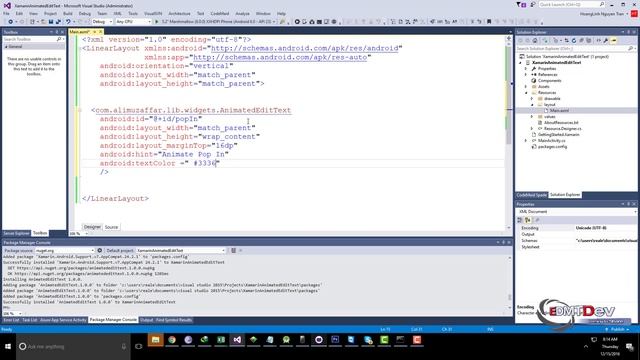640x360 pixels.
Task: Open Chrome from the taskbar
Action: pos(172,340)
